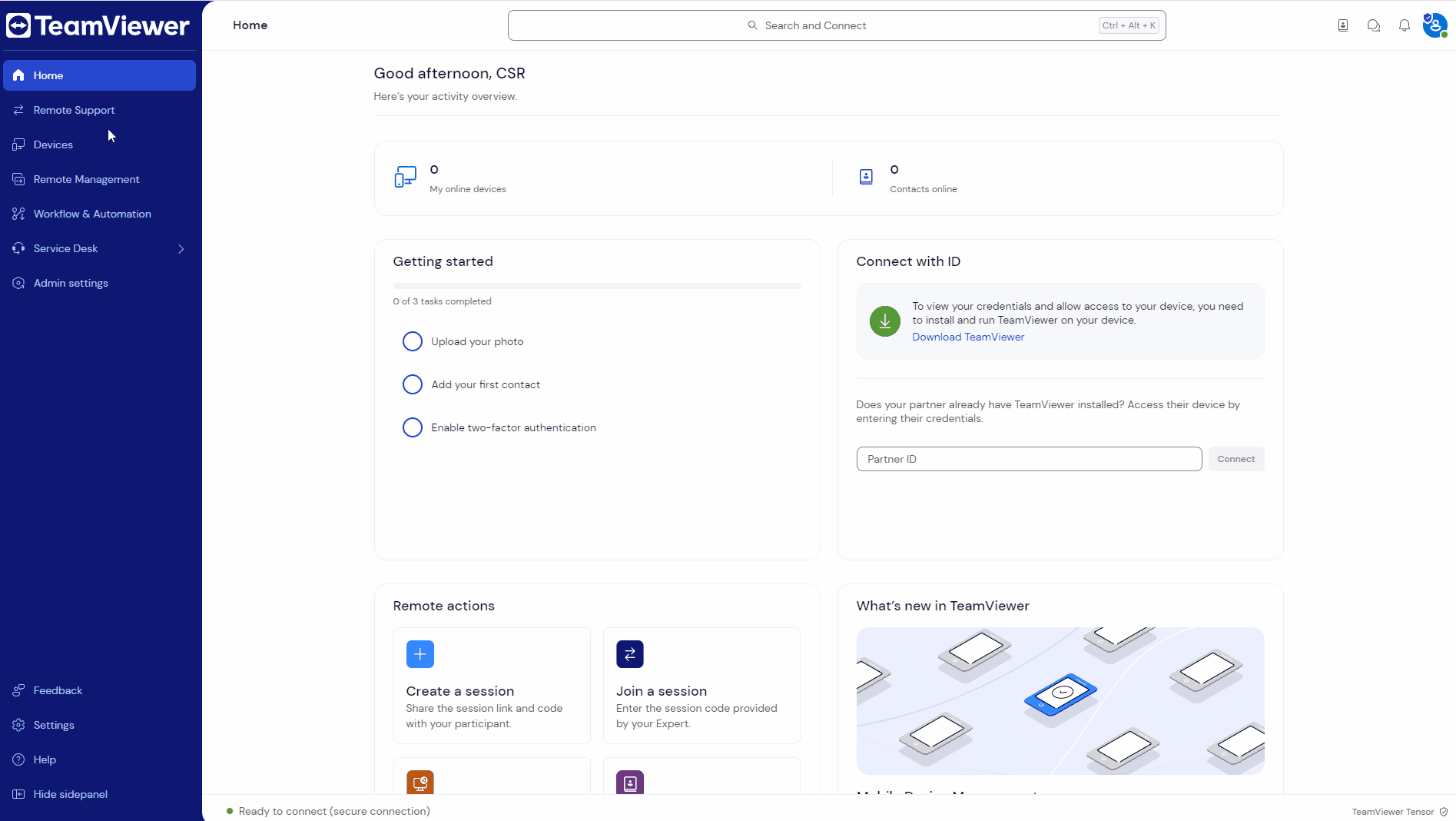Click '0 of 3 tasks completed' text
This screenshot has width=1456, height=821.
coord(442,301)
